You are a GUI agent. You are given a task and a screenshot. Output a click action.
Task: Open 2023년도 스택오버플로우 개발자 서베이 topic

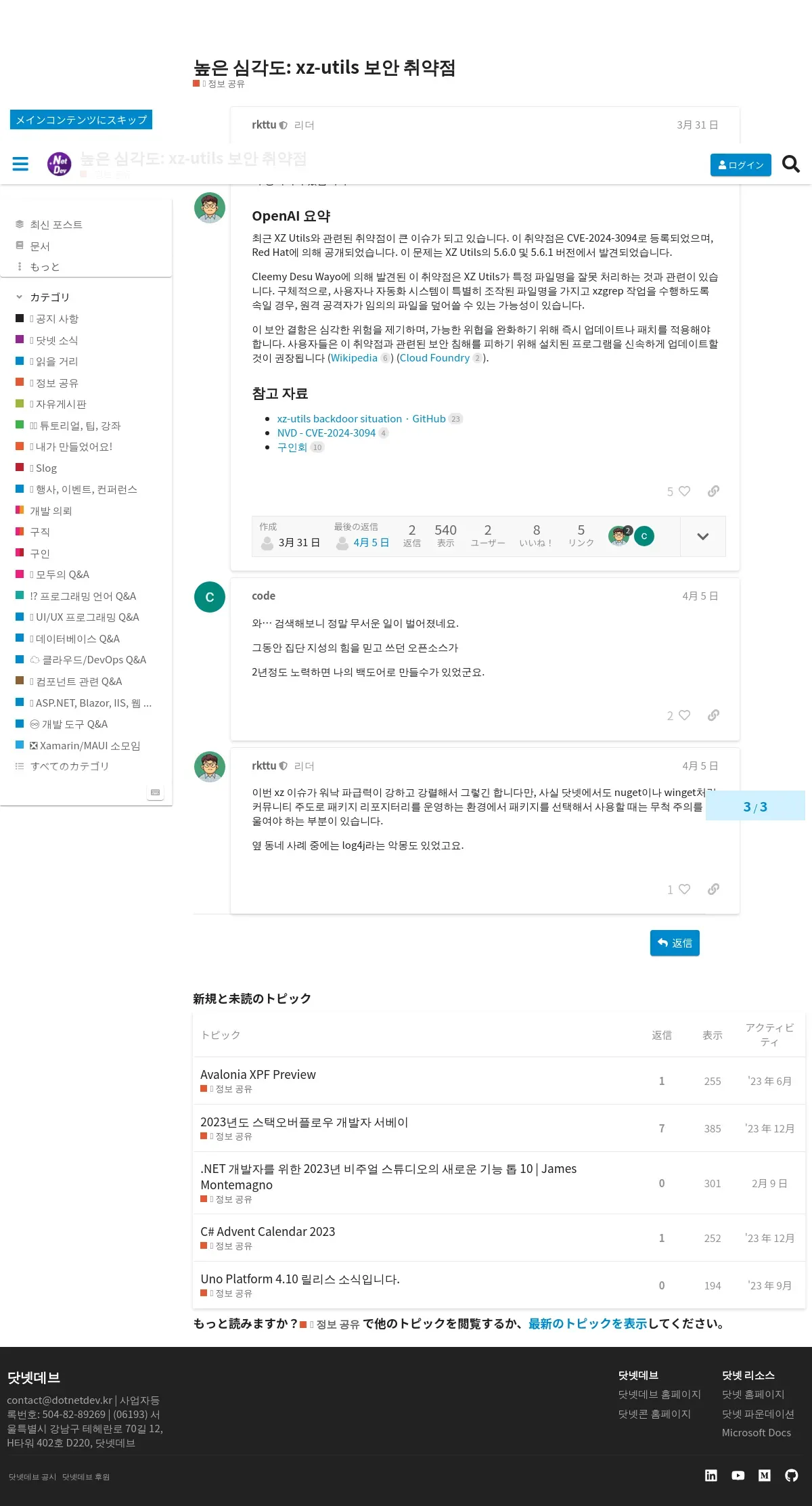[x=304, y=1122]
